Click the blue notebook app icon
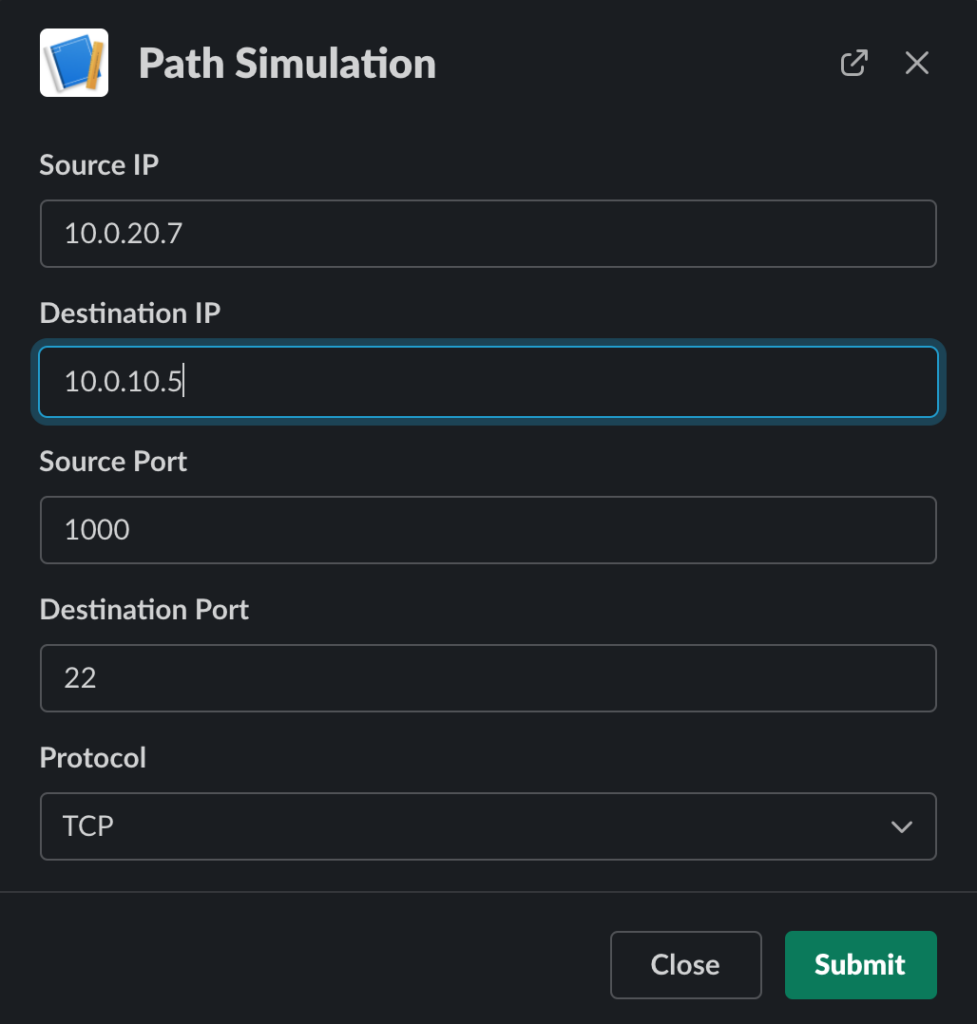This screenshot has width=977, height=1024. pyautogui.click(x=74, y=63)
